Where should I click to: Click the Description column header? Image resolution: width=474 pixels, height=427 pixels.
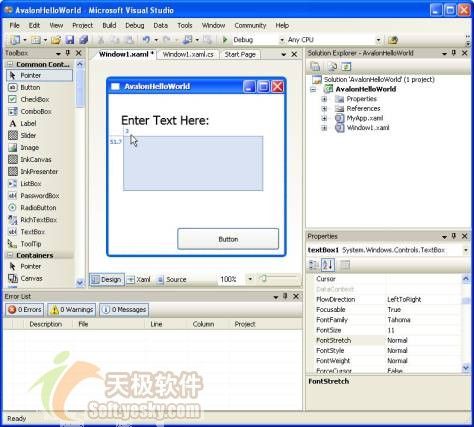point(46,324)
